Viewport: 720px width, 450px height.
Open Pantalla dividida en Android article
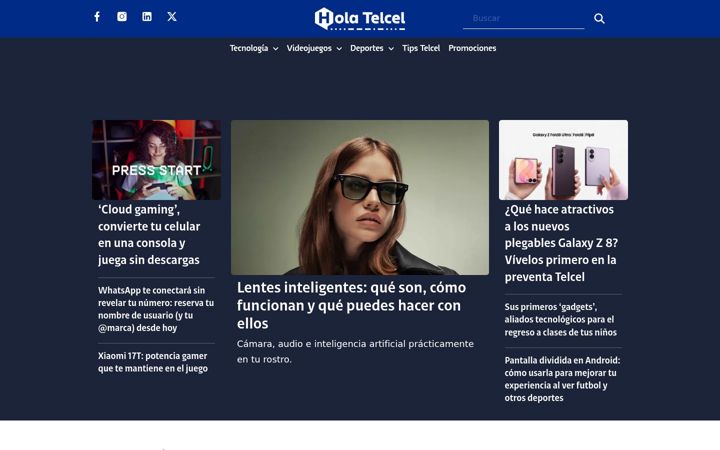[x=562, y=379]
